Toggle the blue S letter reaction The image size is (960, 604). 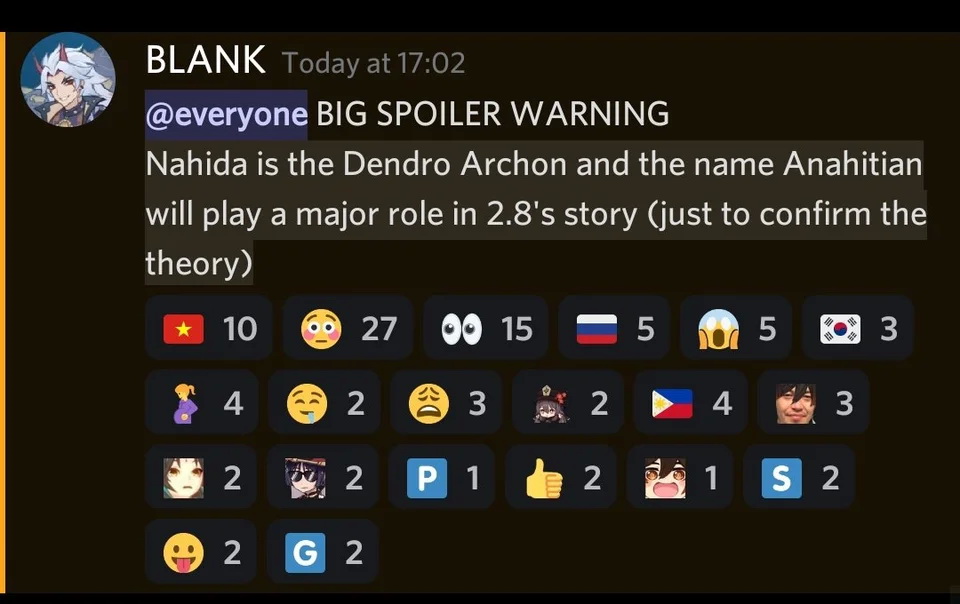799,477
